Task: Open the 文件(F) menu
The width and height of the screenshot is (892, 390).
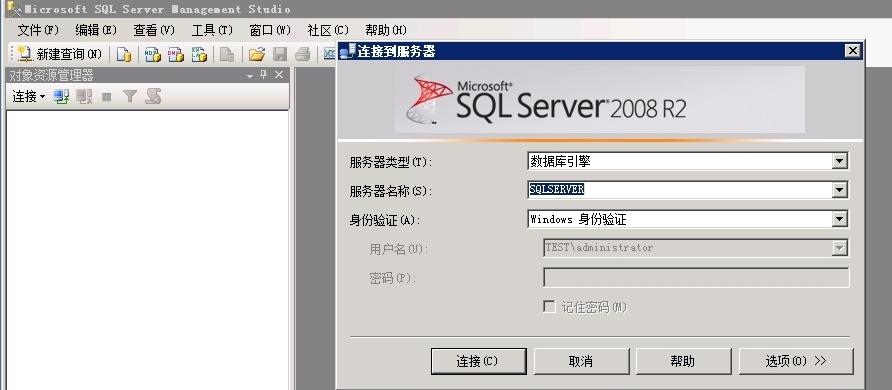Action: click(38, 30)
